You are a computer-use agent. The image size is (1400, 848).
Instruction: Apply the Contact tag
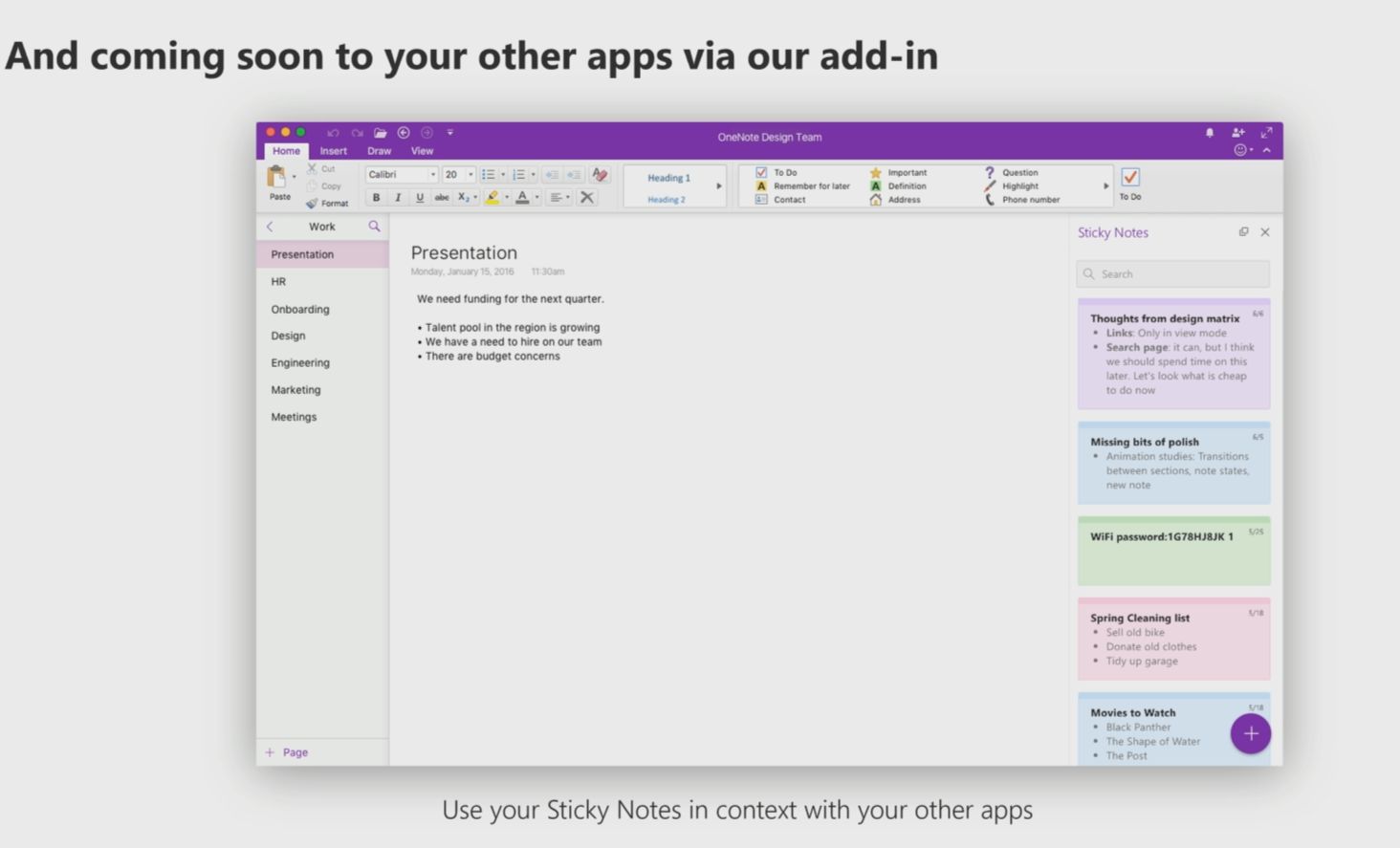click(x=780, y=200)
